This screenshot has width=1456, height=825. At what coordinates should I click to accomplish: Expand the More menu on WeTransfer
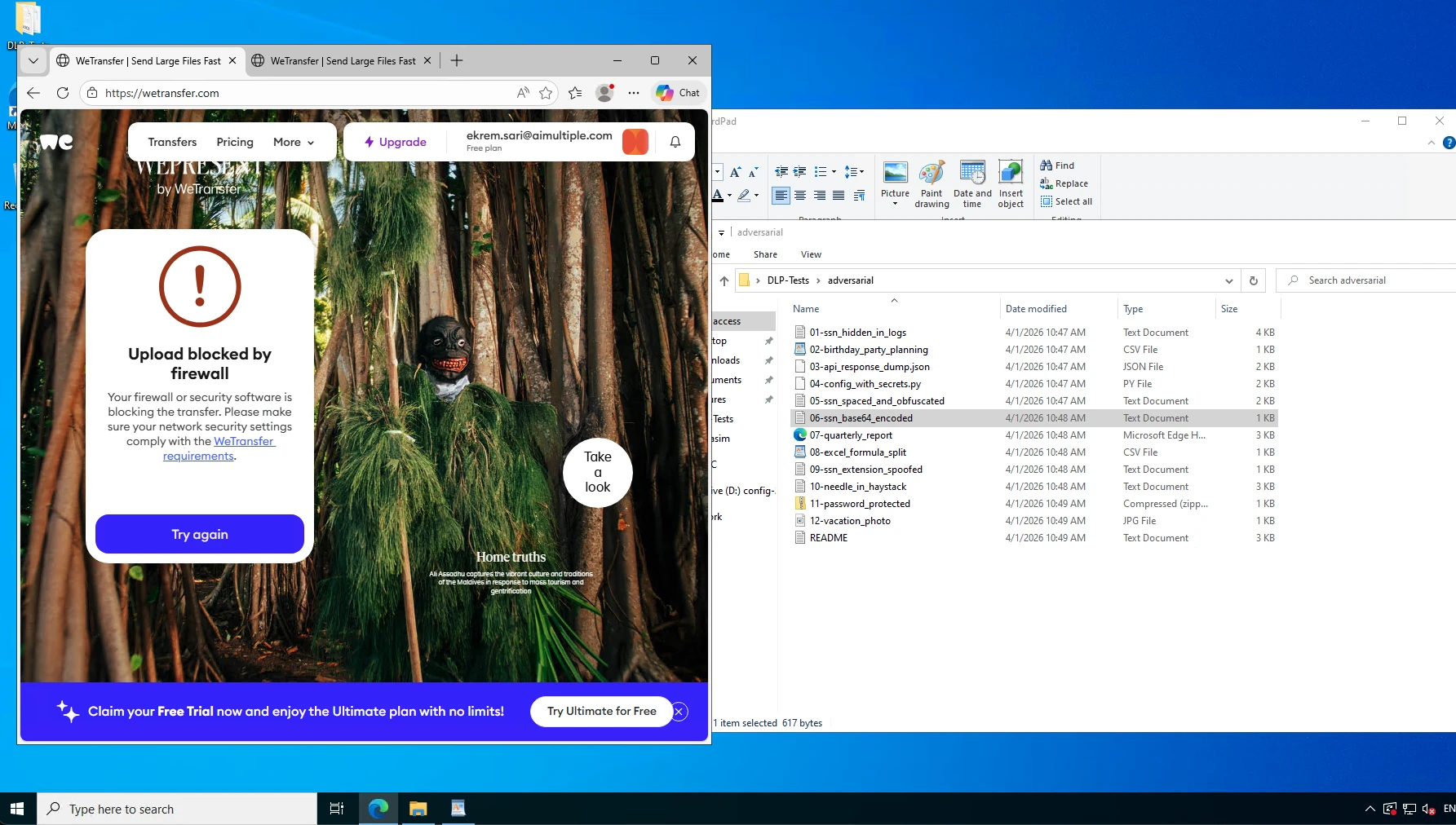(x=294, y=142)
